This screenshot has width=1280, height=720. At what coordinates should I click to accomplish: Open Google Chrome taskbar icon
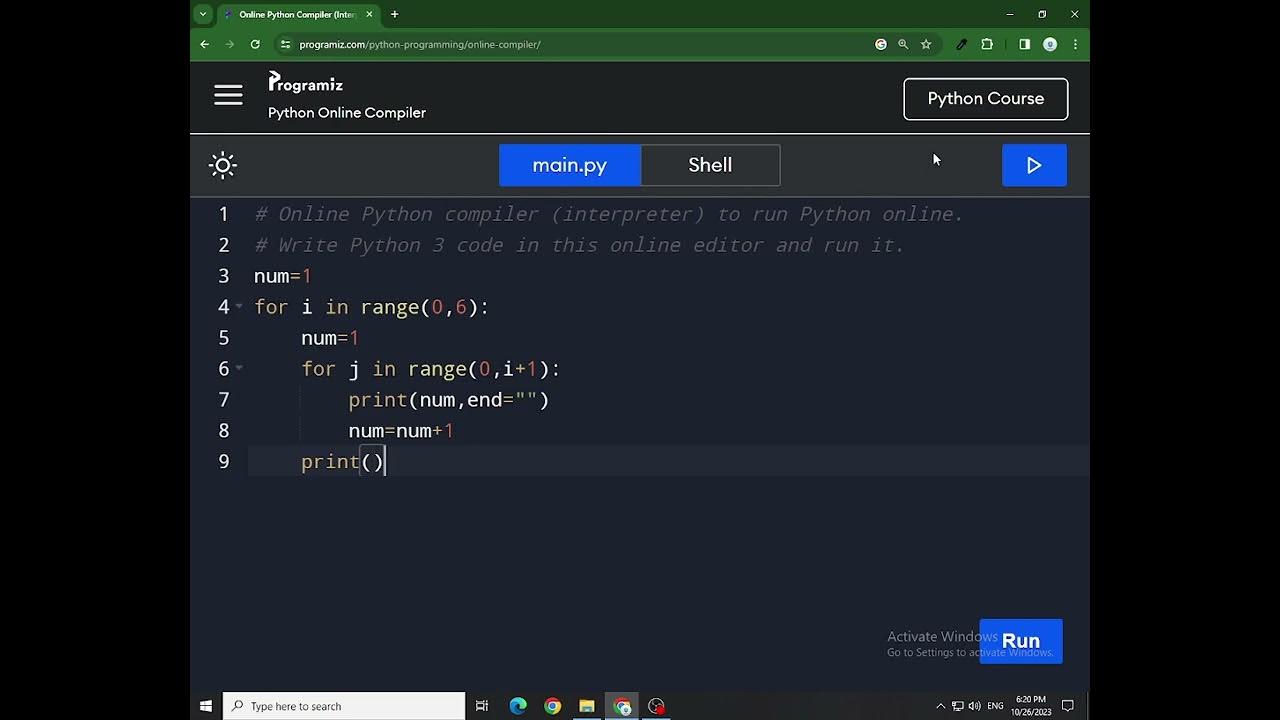tap(553, 706)
